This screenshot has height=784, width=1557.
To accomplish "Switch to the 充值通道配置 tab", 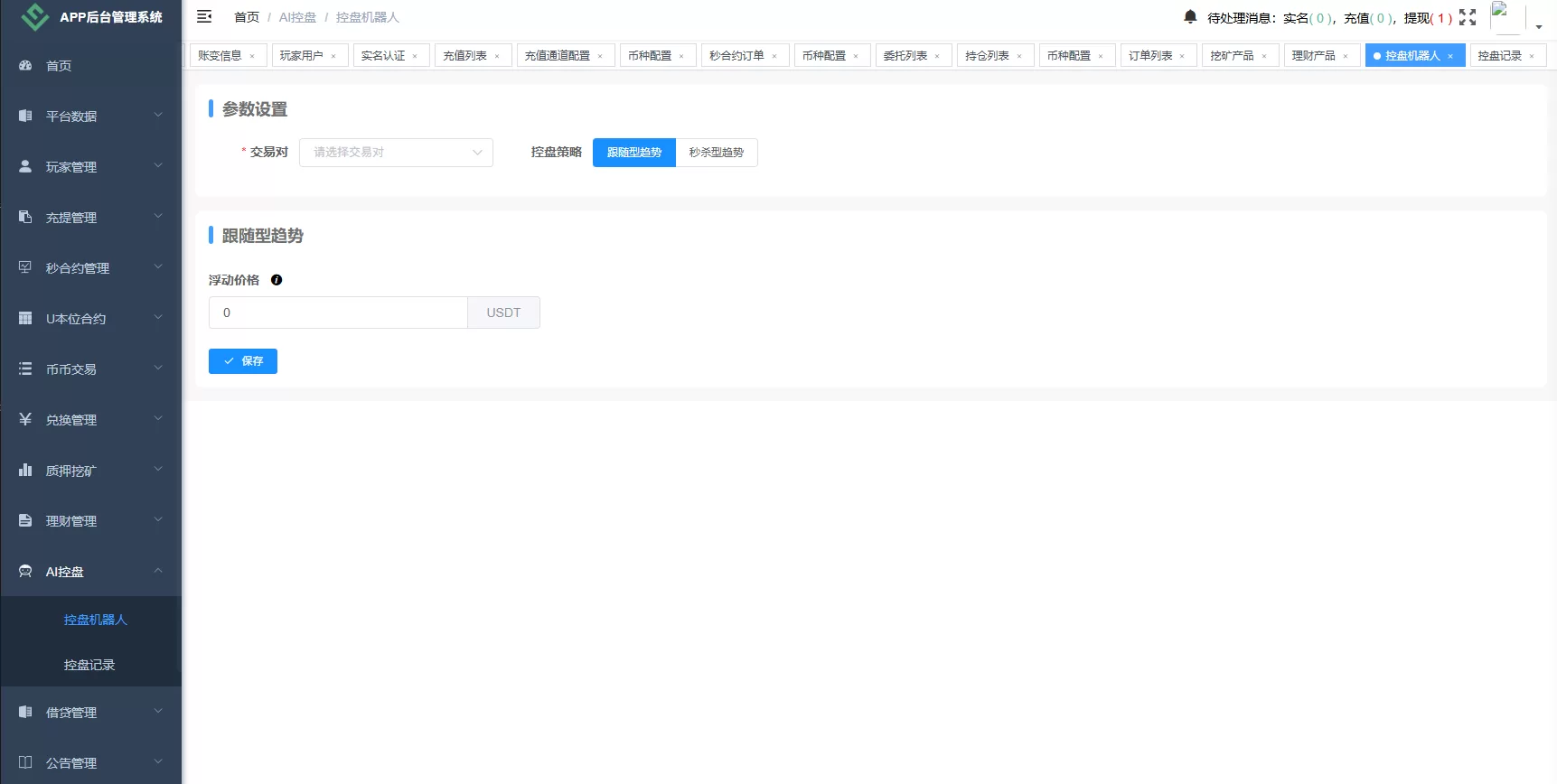I will point(557,56).
